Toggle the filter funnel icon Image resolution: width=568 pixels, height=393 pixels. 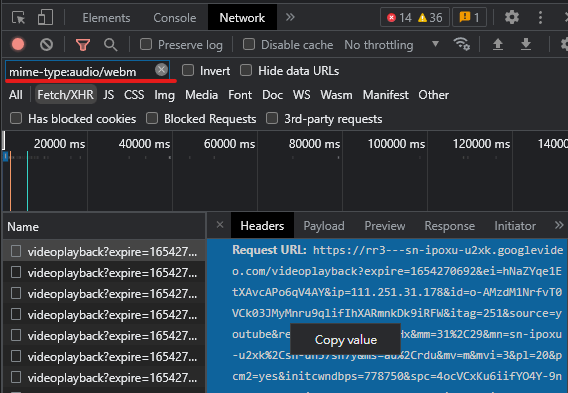click(x=83, y=45)
